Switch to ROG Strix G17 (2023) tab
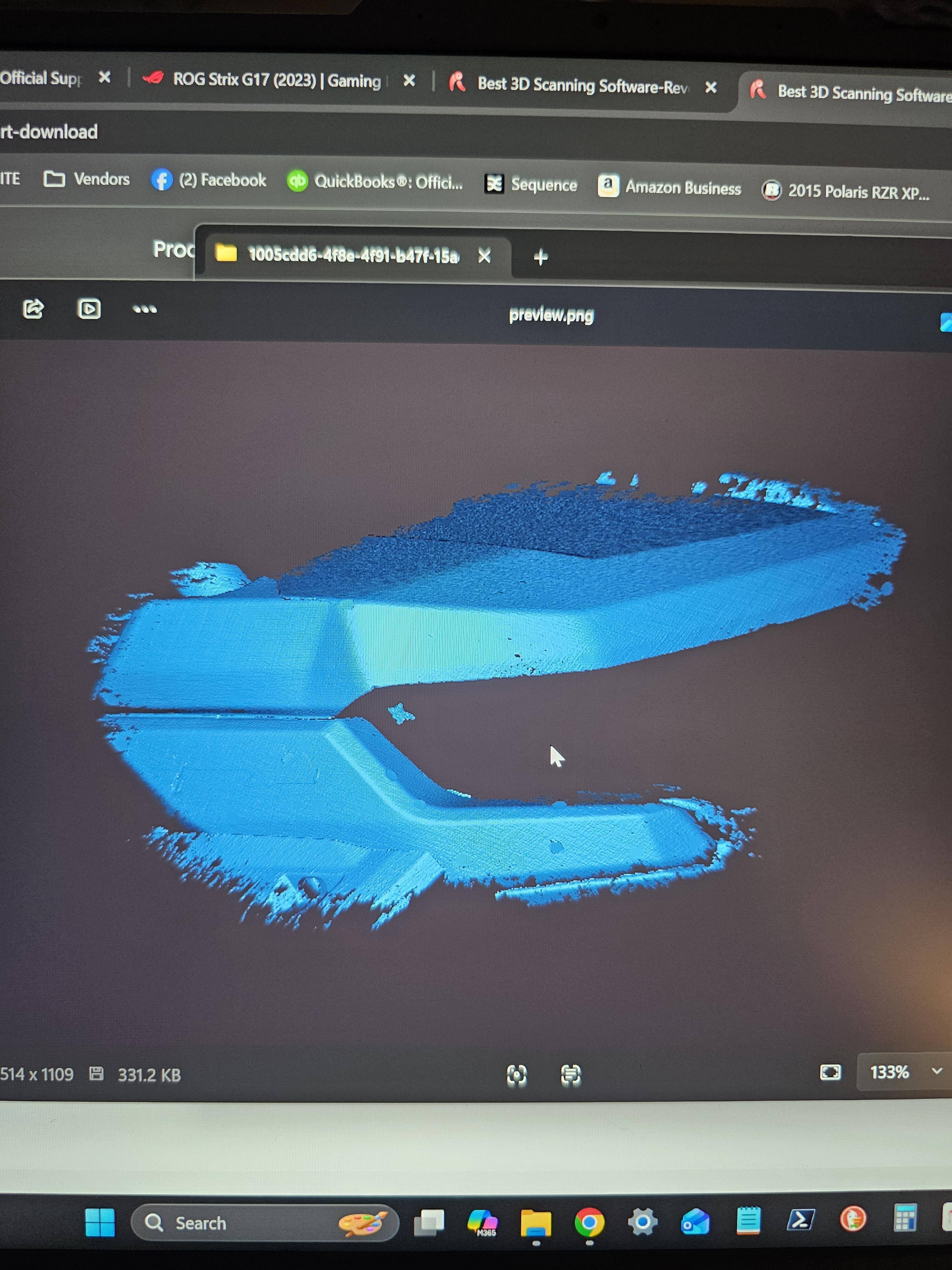This screenshot has width=952, height=1270. click(x=277, y=80)
